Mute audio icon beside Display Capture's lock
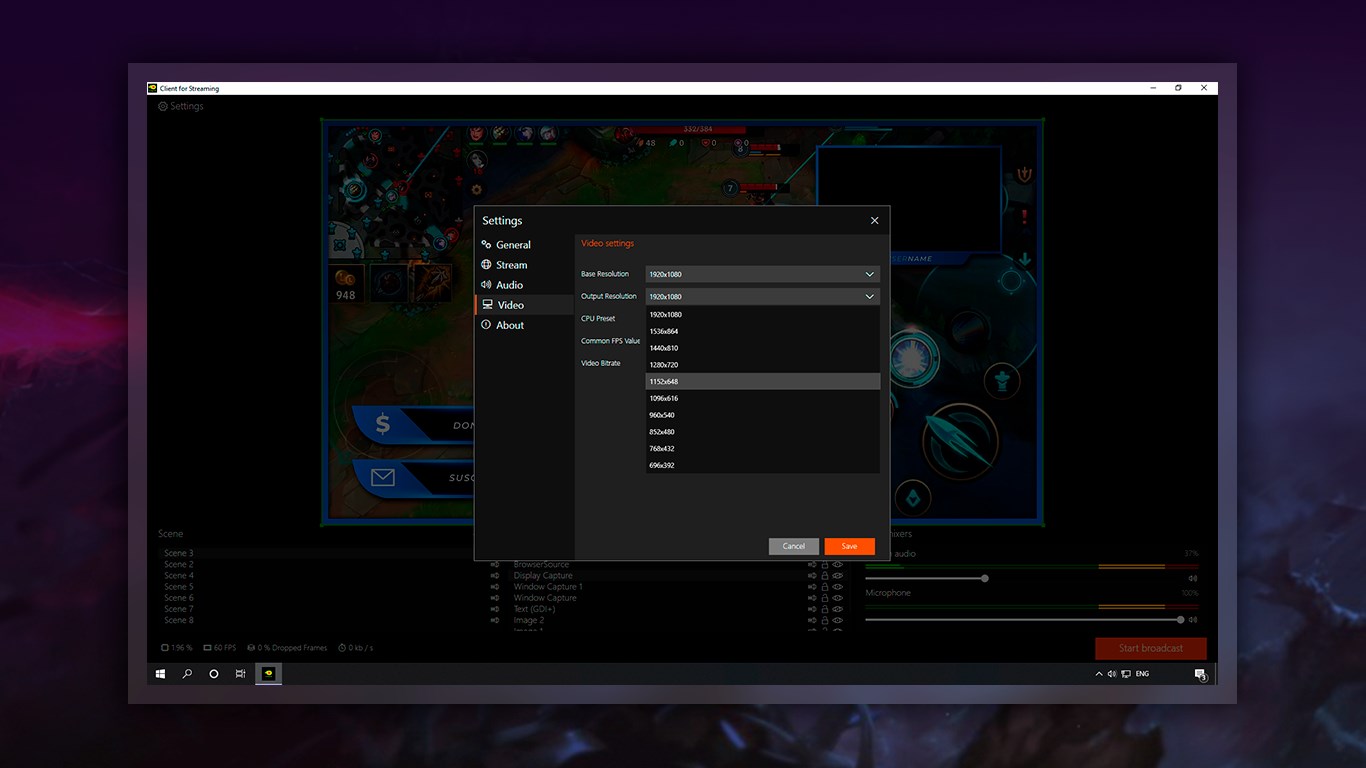The image size is (1366, 768). [x=812, y=576]
